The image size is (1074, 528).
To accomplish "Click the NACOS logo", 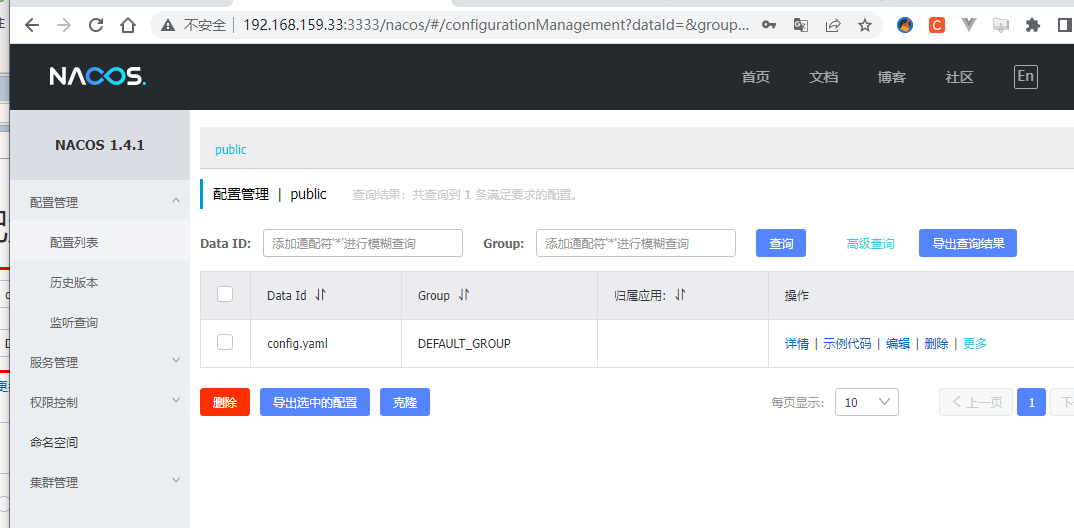I will point(97,76).
